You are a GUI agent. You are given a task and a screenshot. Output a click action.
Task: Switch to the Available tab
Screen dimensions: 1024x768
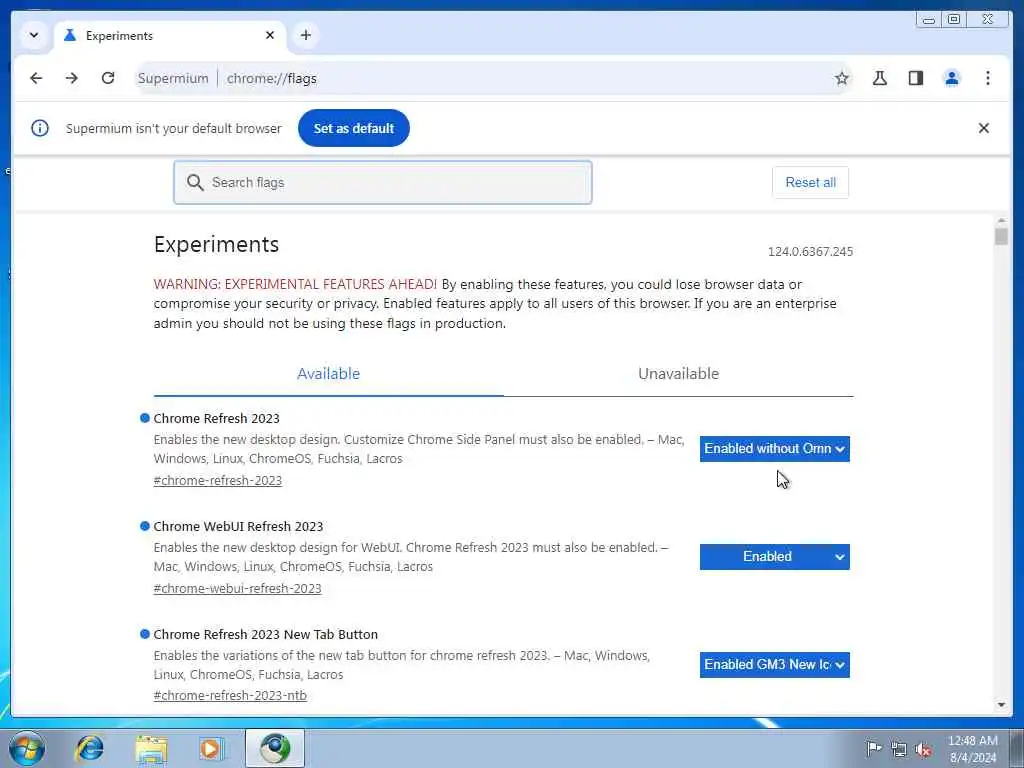click(328, 374)
